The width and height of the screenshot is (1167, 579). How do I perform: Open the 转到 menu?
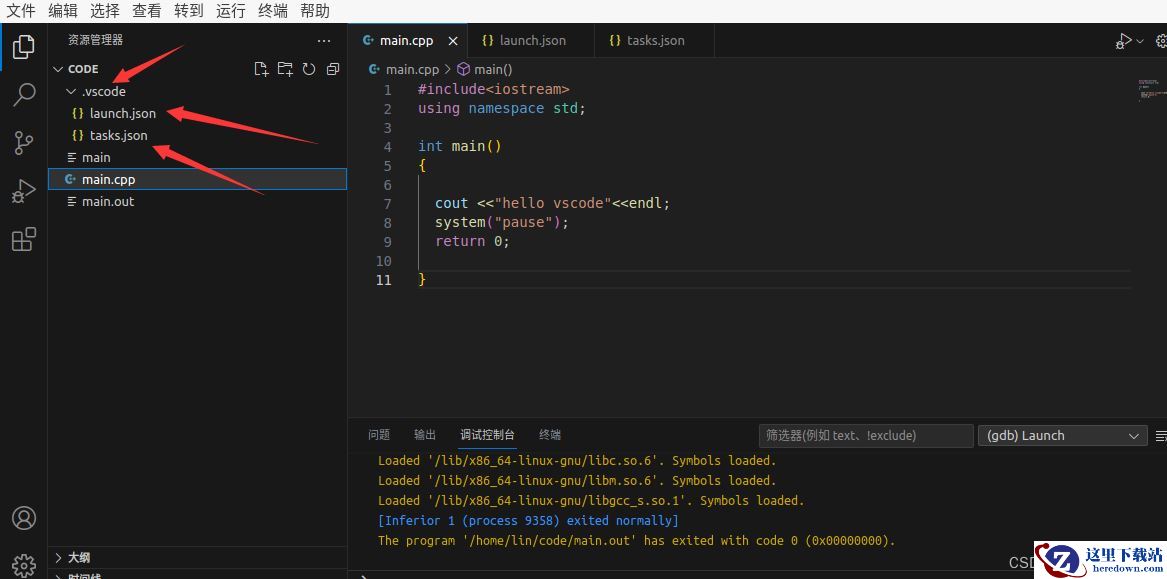click(x=188, y=11)
